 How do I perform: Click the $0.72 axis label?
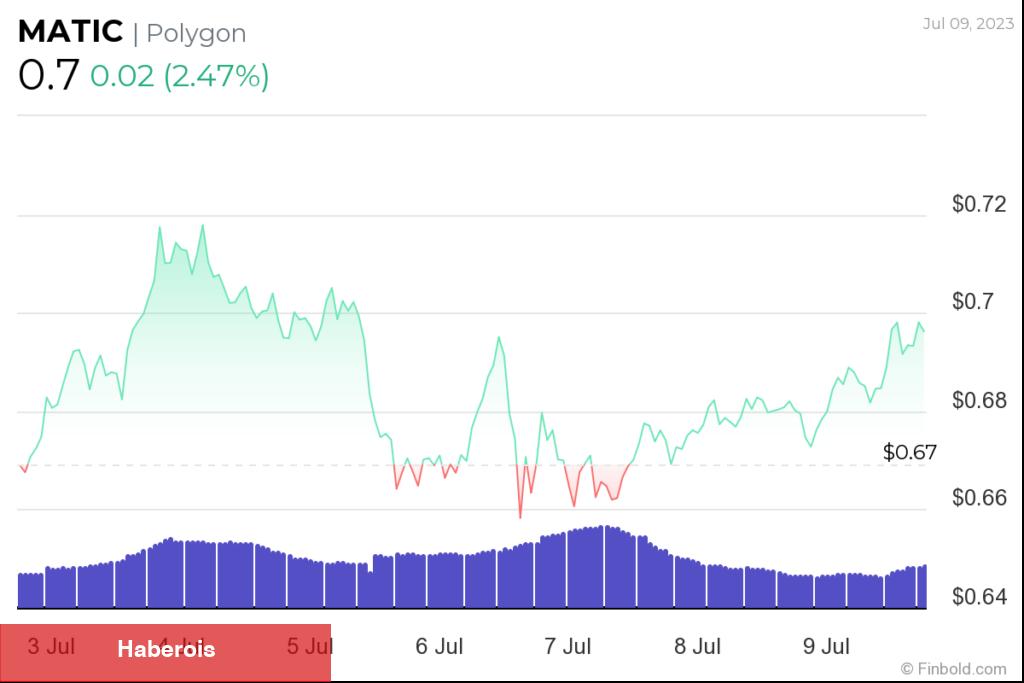(x=979, y=204)
